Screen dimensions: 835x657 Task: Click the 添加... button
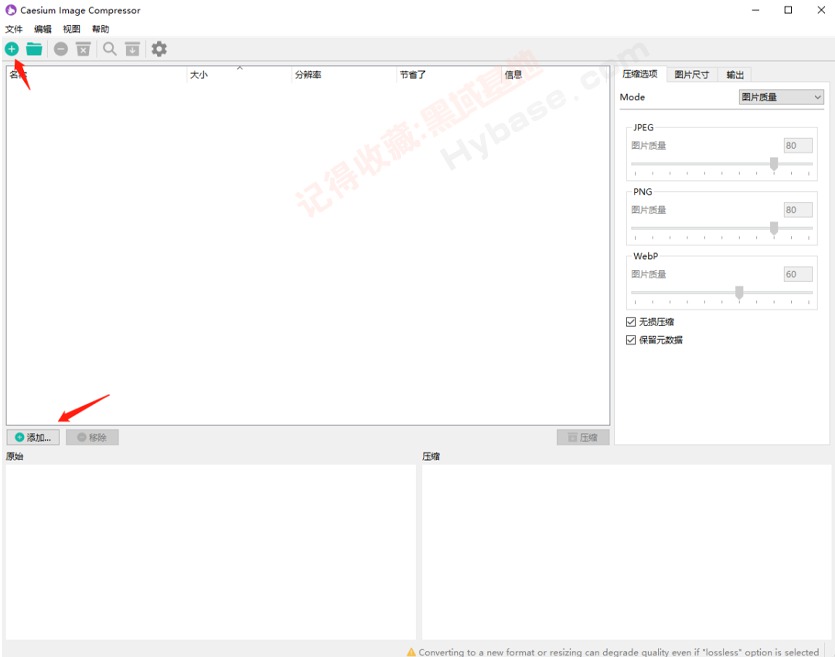click(x=33, y=437)
